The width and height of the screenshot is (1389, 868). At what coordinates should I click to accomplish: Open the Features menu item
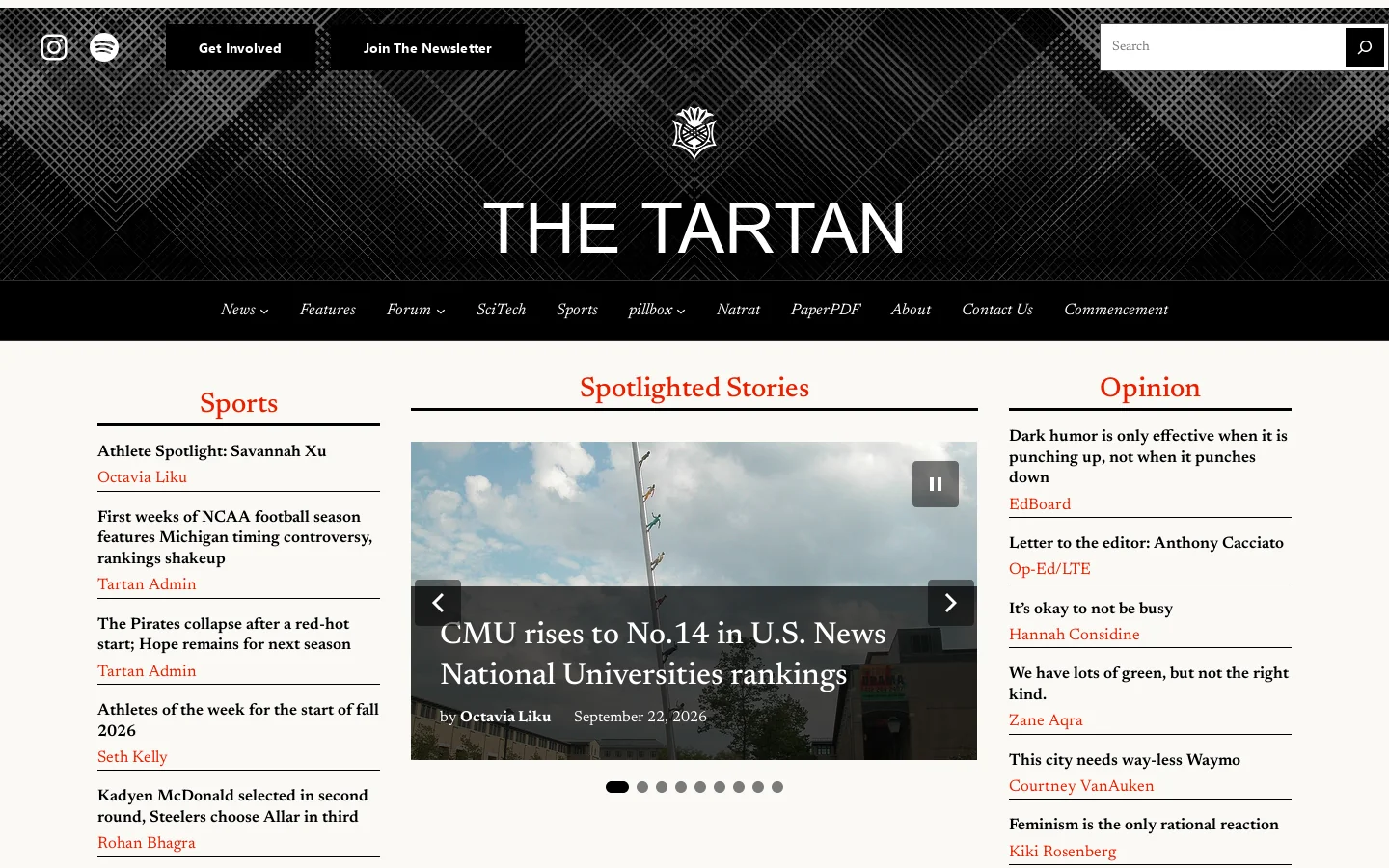(x=328, y=310)
